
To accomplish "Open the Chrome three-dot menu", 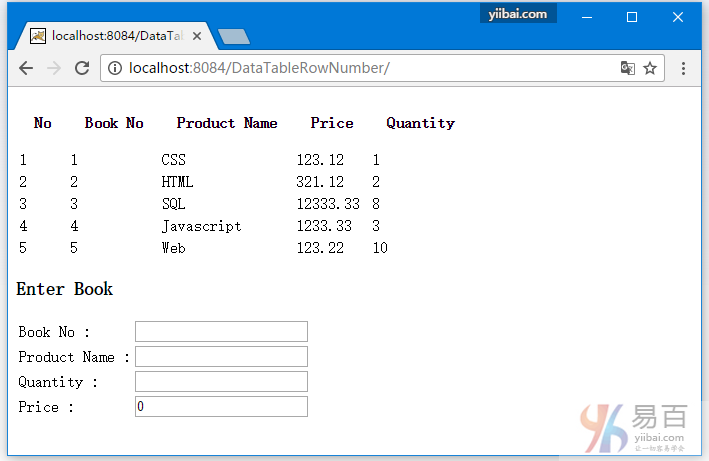I will click(x=684, y=68).
